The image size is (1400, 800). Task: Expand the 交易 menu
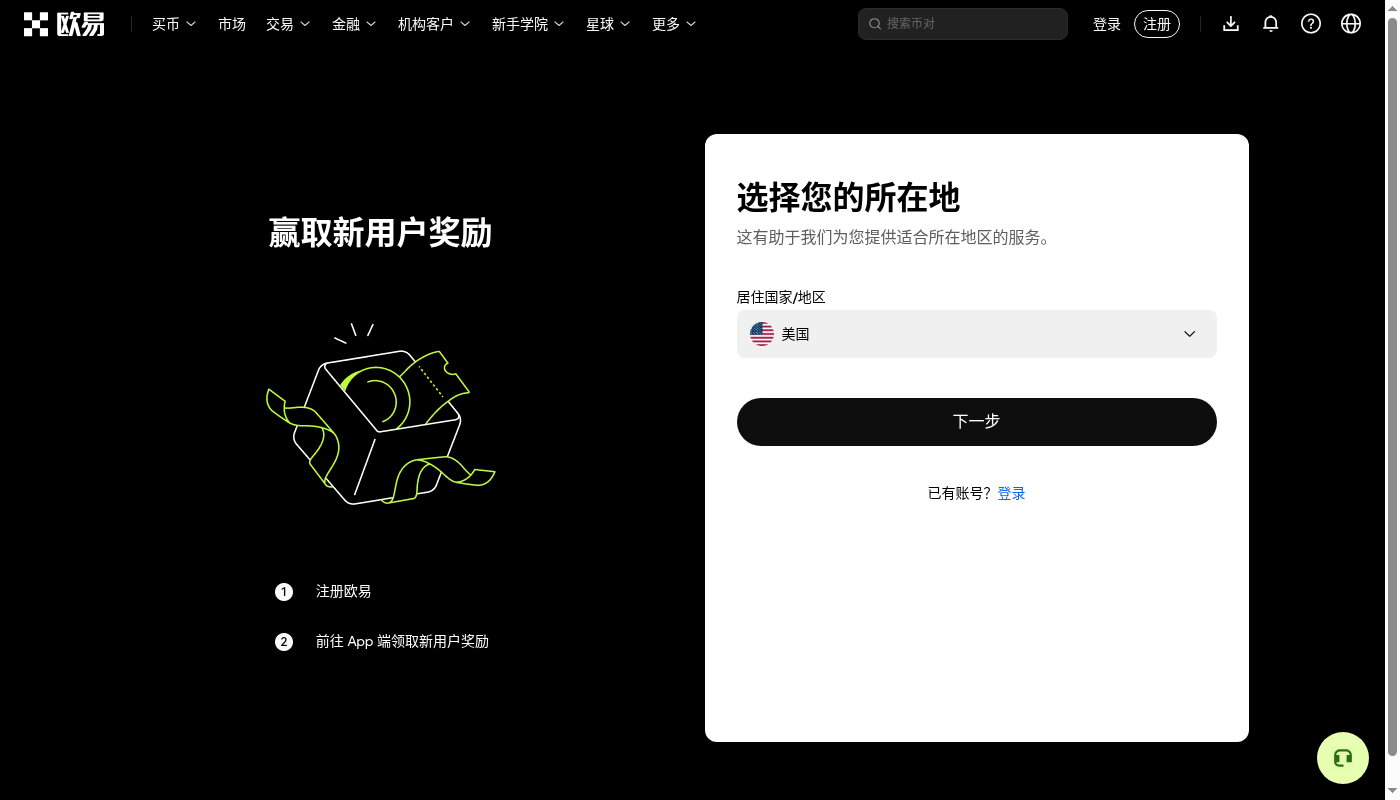[288, 24]
